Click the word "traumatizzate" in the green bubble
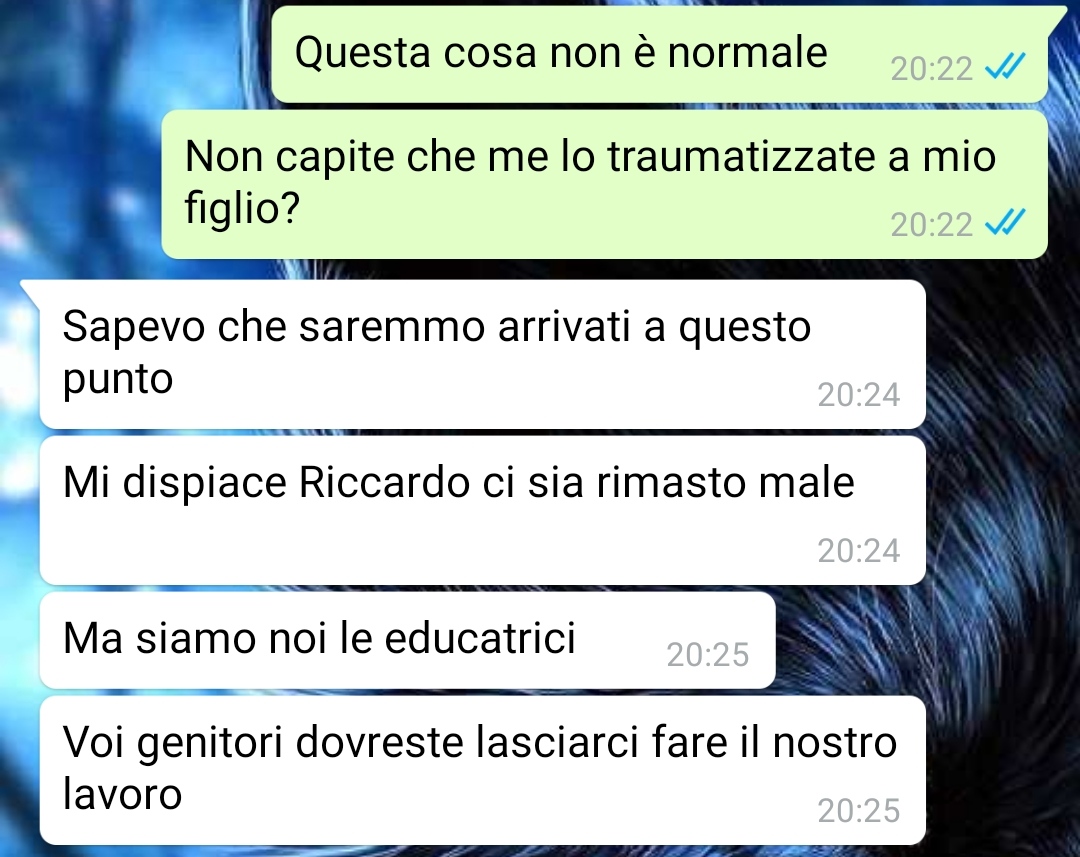This screenshot has width=1080, height=857. [x=740, y=156]
